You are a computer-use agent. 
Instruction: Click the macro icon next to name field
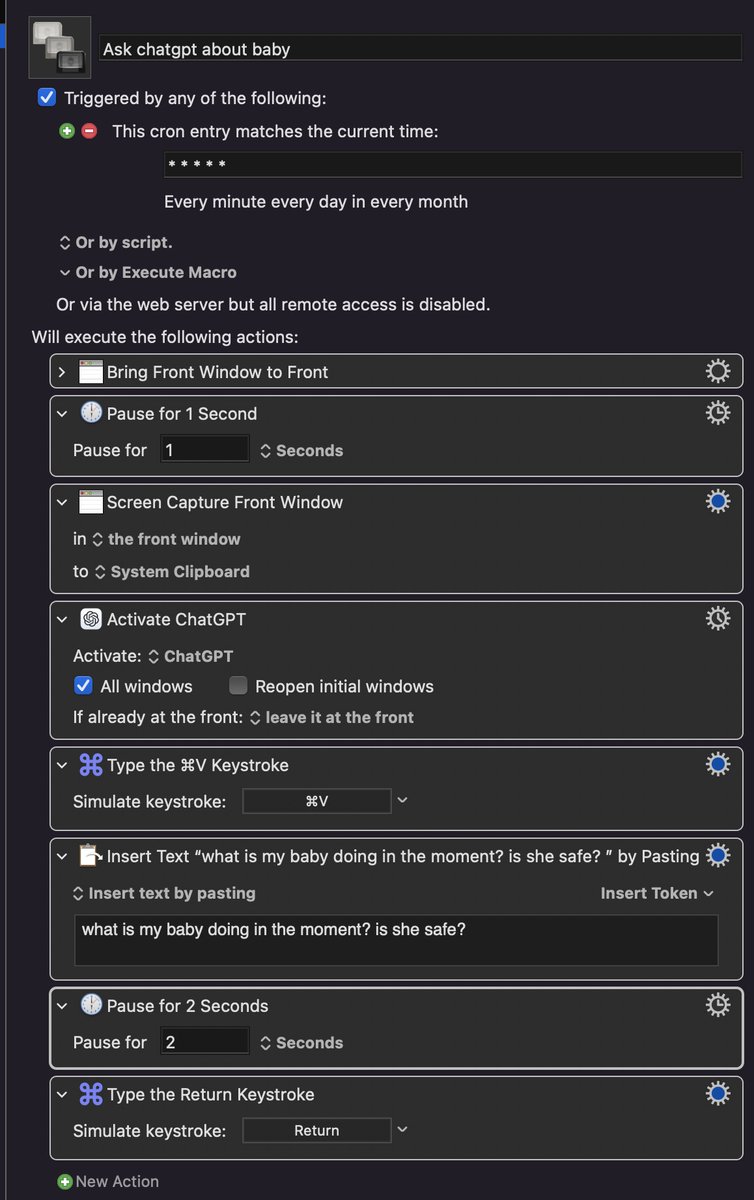pyautogui.click(x=60, y=47)
